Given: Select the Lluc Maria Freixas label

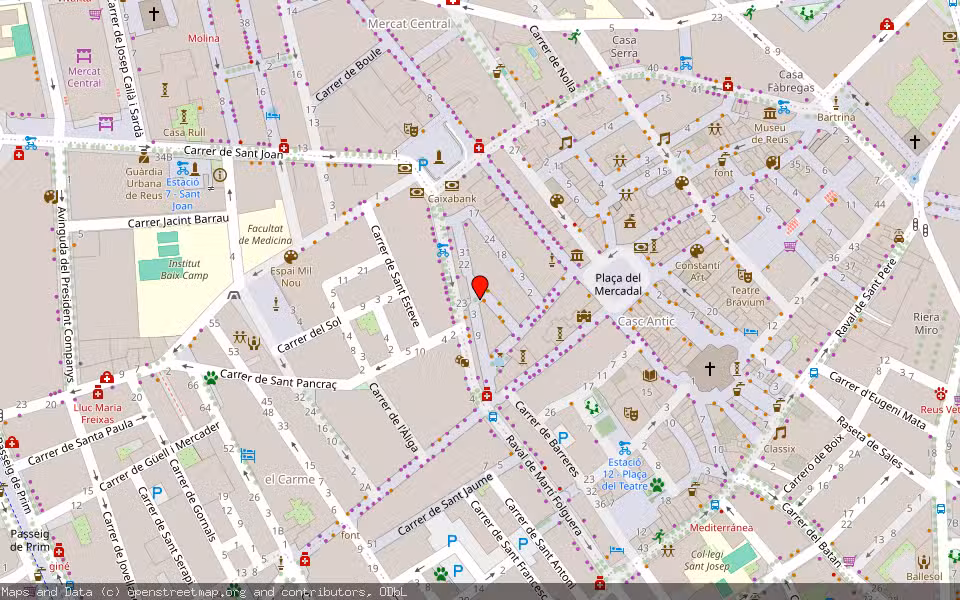Looking at the screenshot, I should [x=98, y=413].
